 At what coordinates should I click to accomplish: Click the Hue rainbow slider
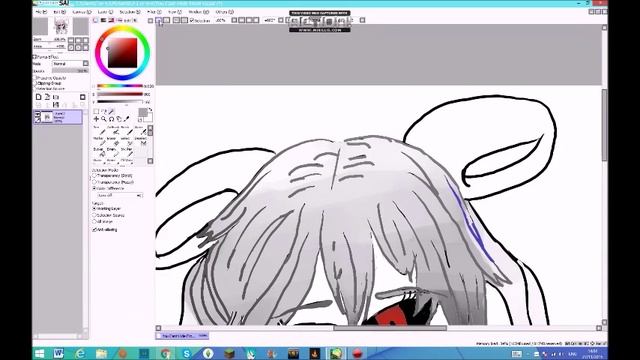(120, 87)
